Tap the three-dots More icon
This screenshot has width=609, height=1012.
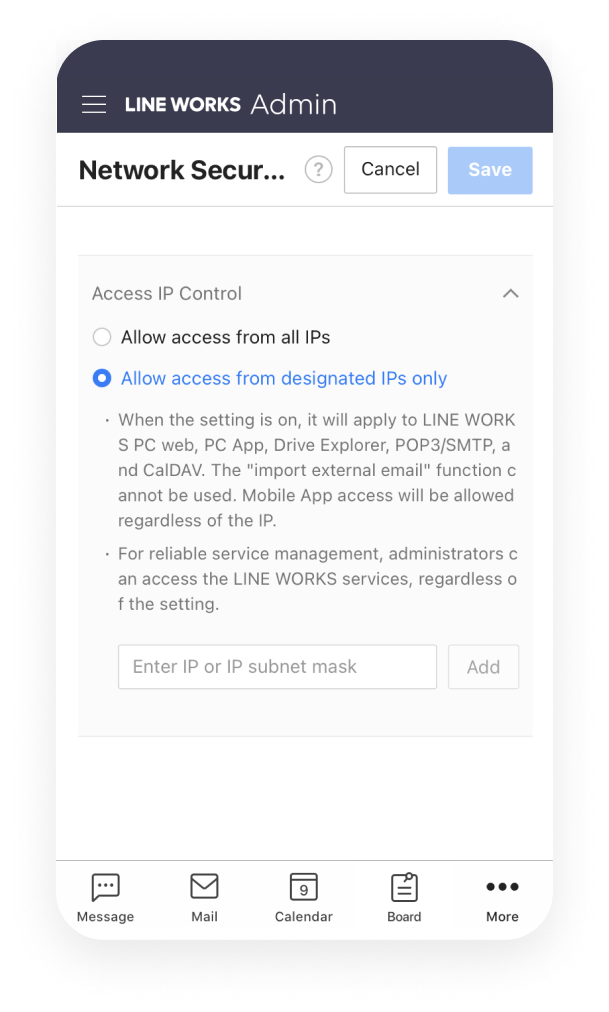pyautogui.click(x=503, y=886)
